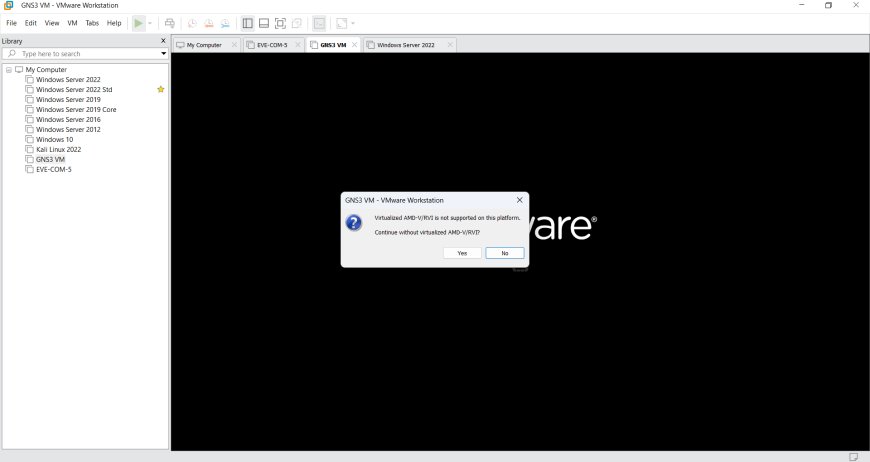Switch to the Windows Server 2022 tab
Screen dimensions: 870x462
pyautogui.click(x=406, y=45)
